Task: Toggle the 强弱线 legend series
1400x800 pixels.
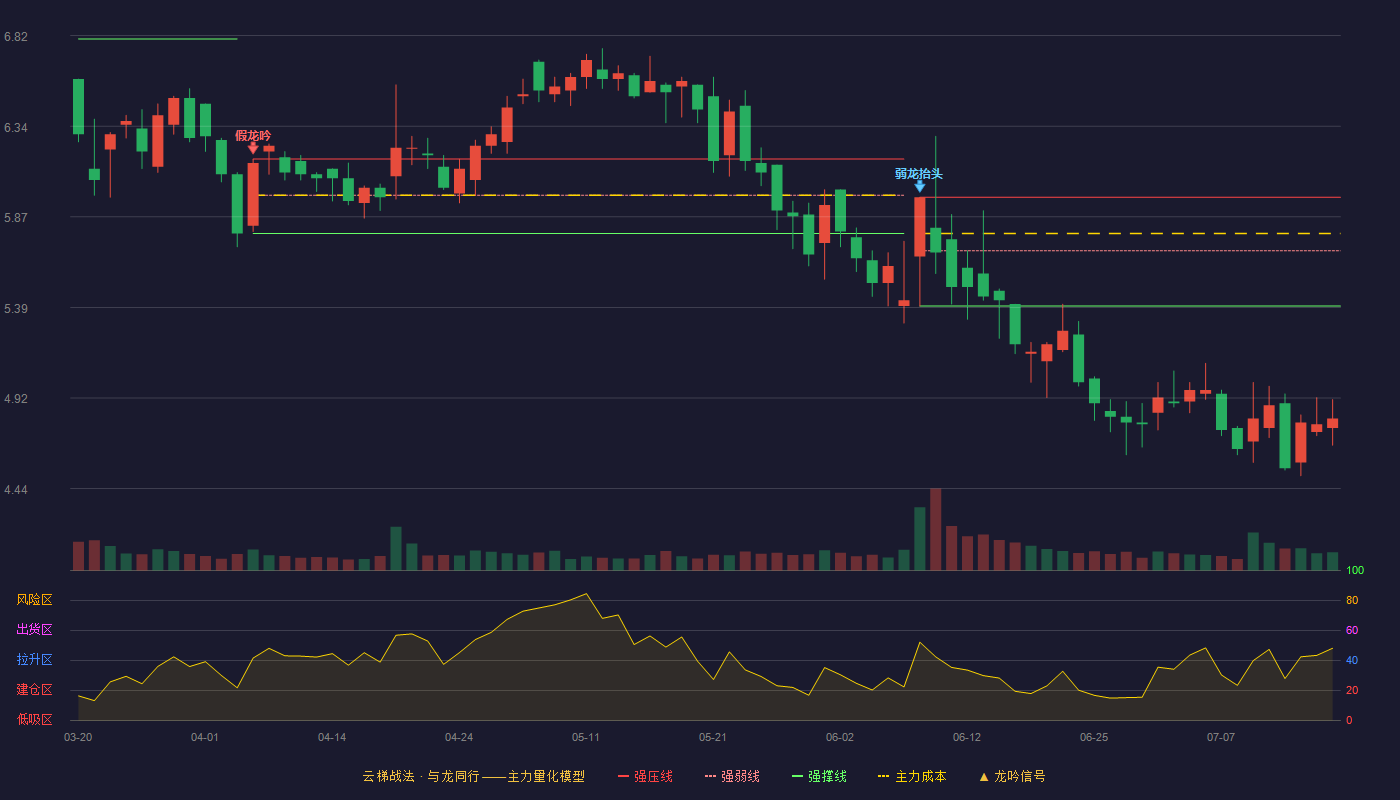Action: click(x=732, y=776)
